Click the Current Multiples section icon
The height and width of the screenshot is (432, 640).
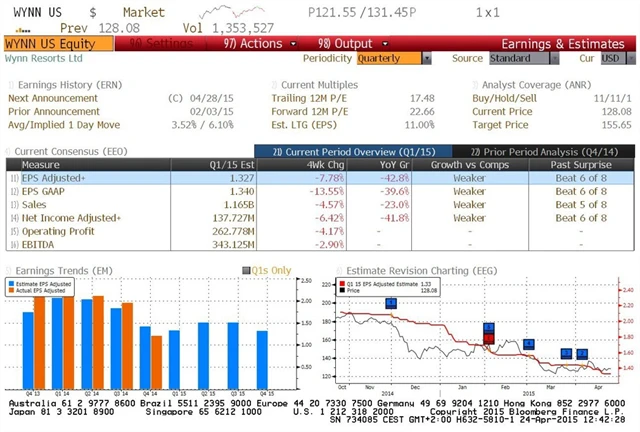[x=274, y=87]
